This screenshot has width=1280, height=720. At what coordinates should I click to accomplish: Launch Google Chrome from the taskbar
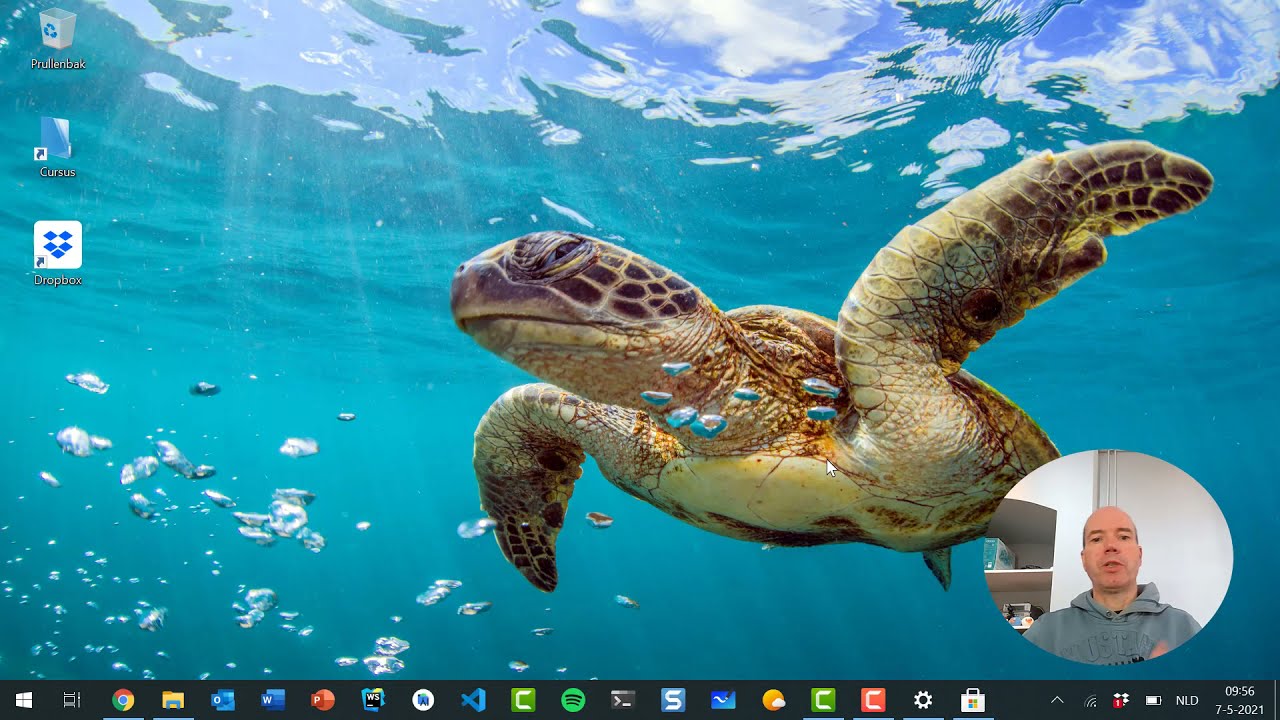point(123,700)
